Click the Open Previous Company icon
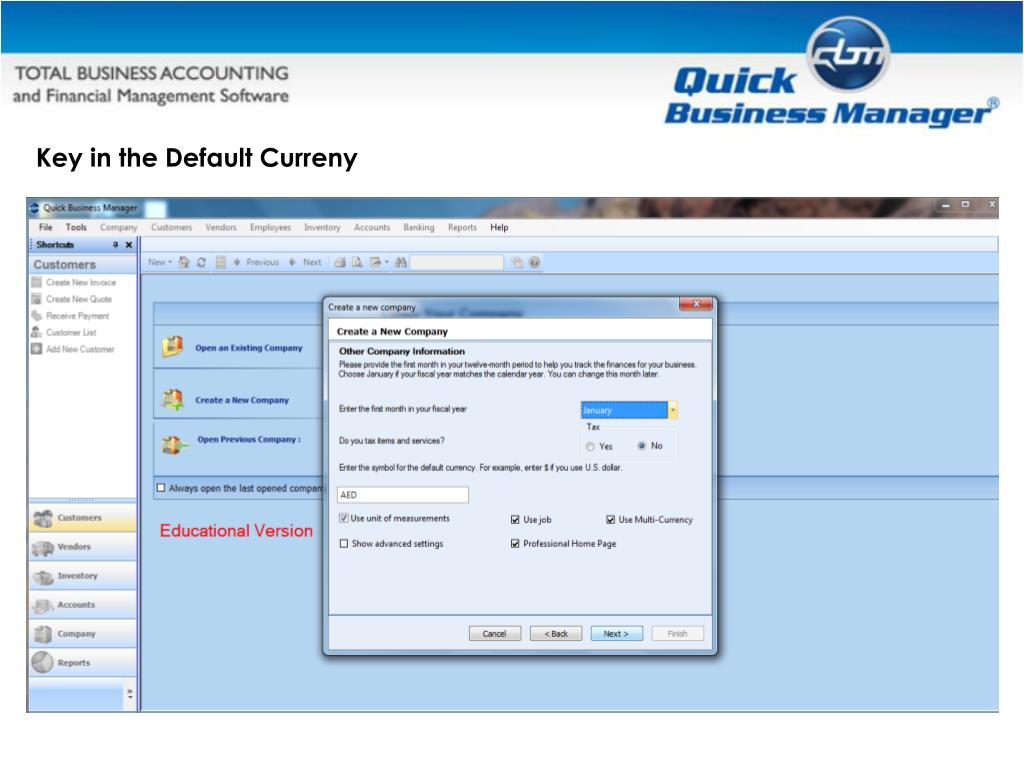Screen dimensions: 1024x768 [x=174, y=445]
